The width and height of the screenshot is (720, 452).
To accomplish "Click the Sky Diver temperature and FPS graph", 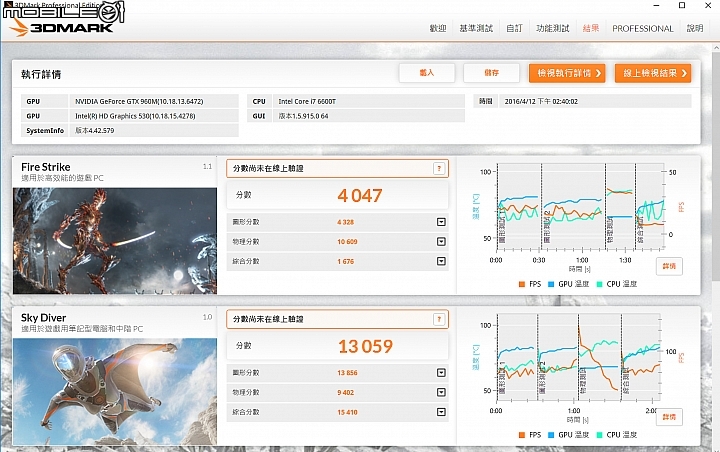I will pyautogui.click(x=578, y=357).
